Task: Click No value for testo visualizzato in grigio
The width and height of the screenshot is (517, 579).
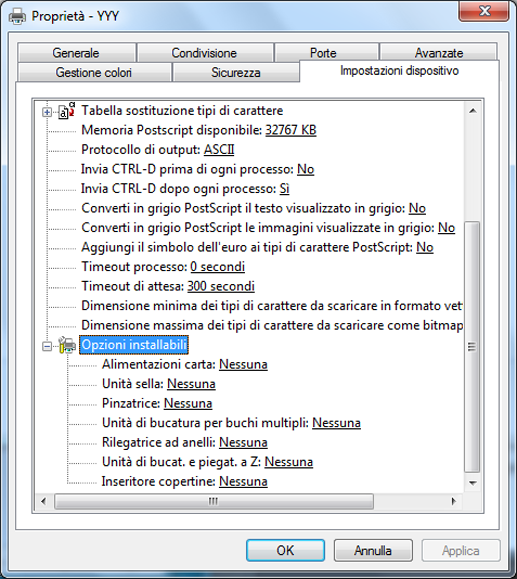Action: click(x=417, y=208)
